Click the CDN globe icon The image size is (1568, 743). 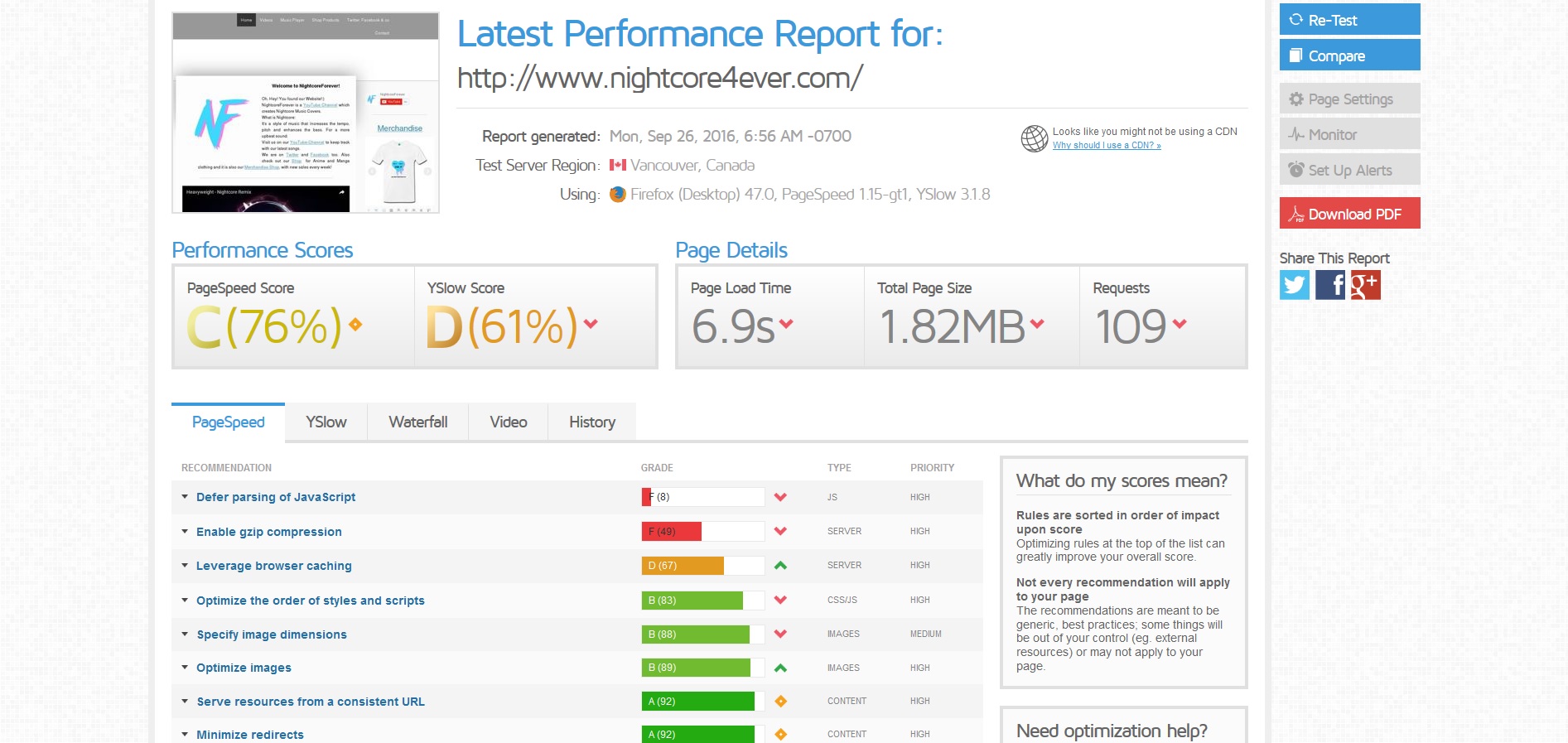point(1034,138)
